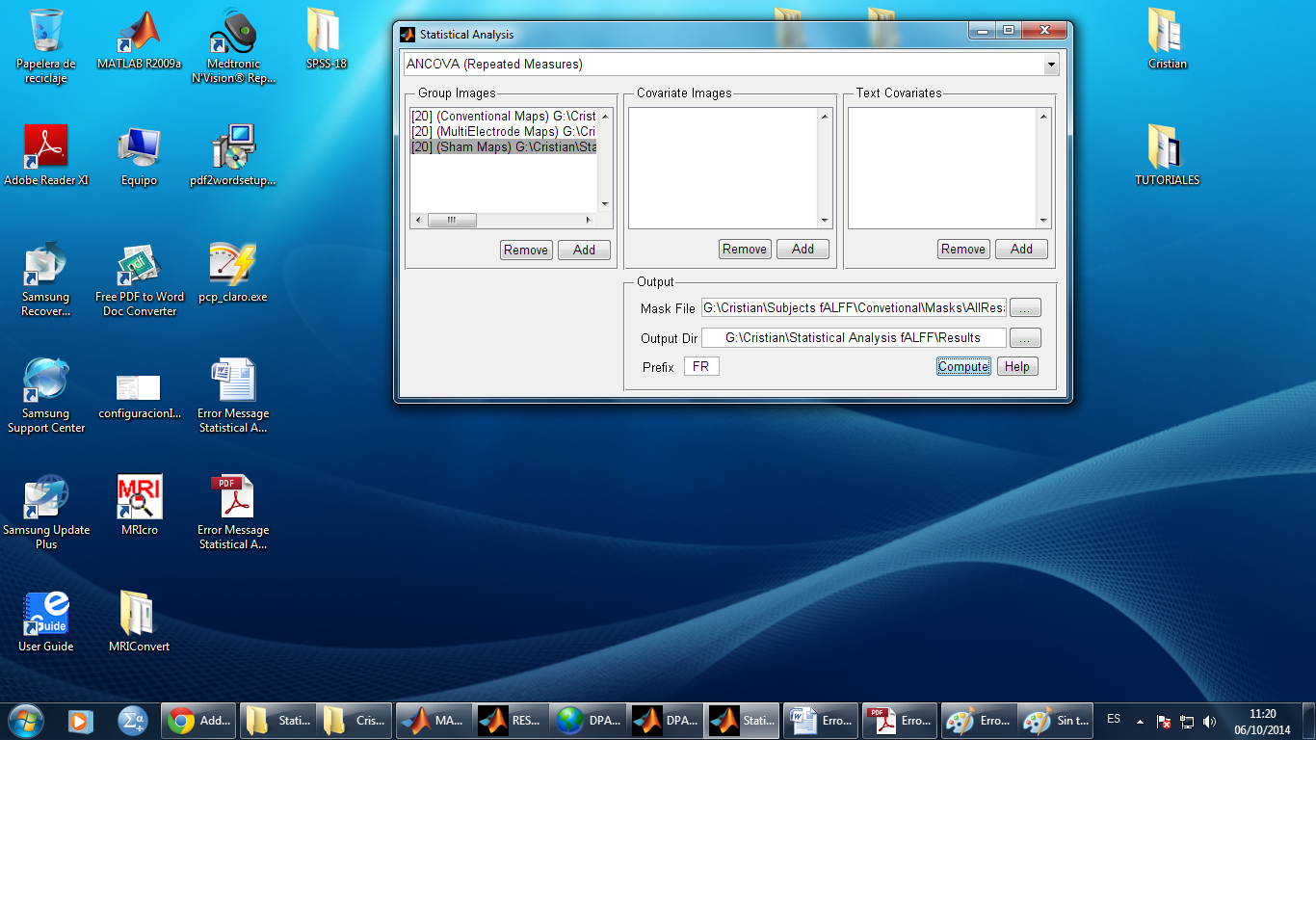1316x898 pixels.
Task: Launch Adobe Reader XI from the desktop
Action: [46, 154]
